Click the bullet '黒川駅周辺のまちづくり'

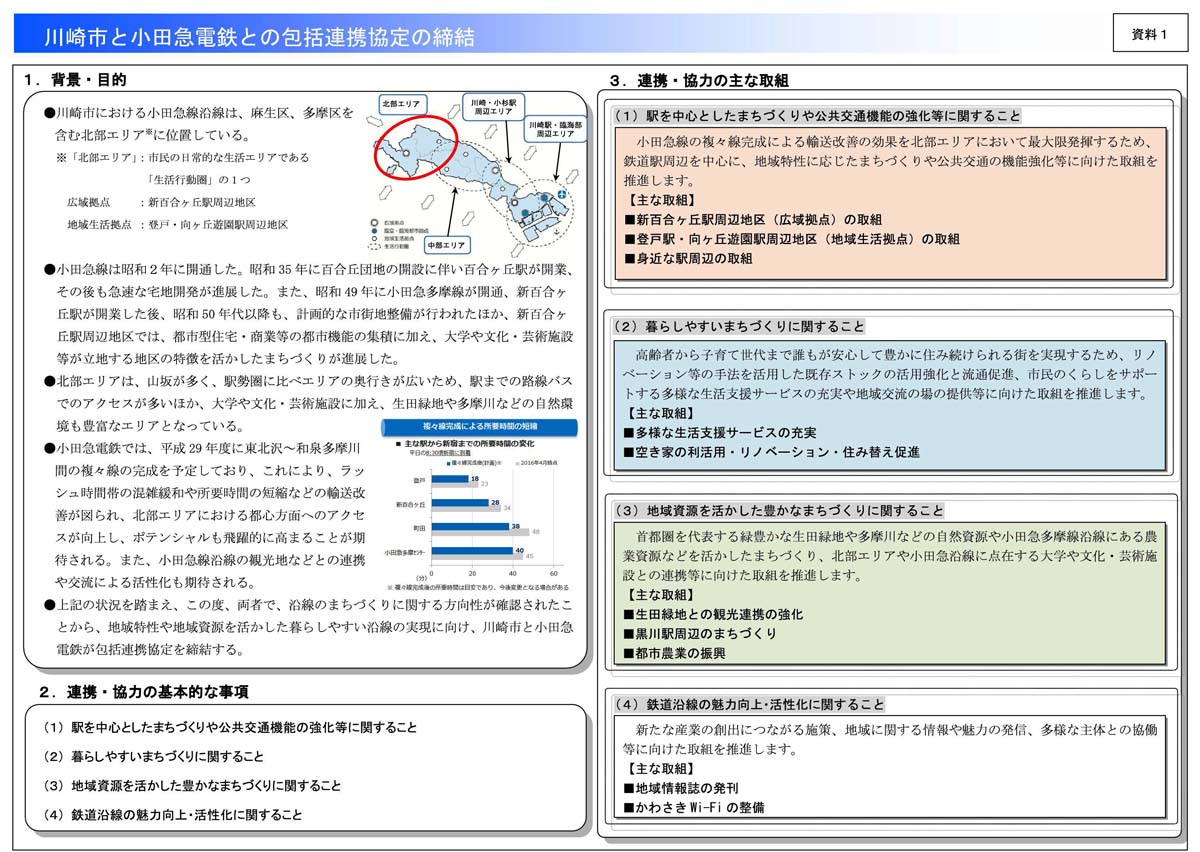pos(700,633)
